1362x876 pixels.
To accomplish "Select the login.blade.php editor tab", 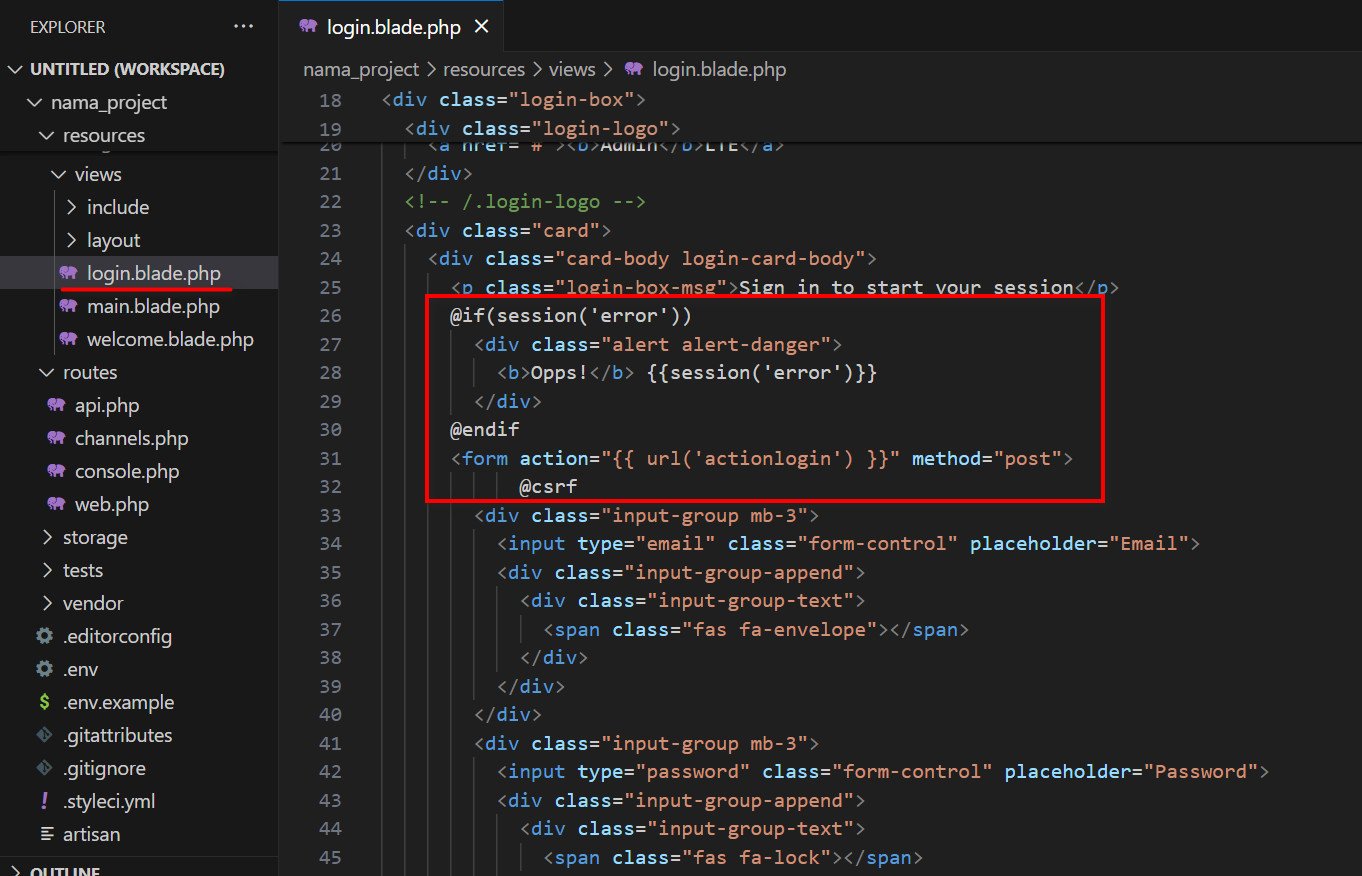I will click(394, 27).
